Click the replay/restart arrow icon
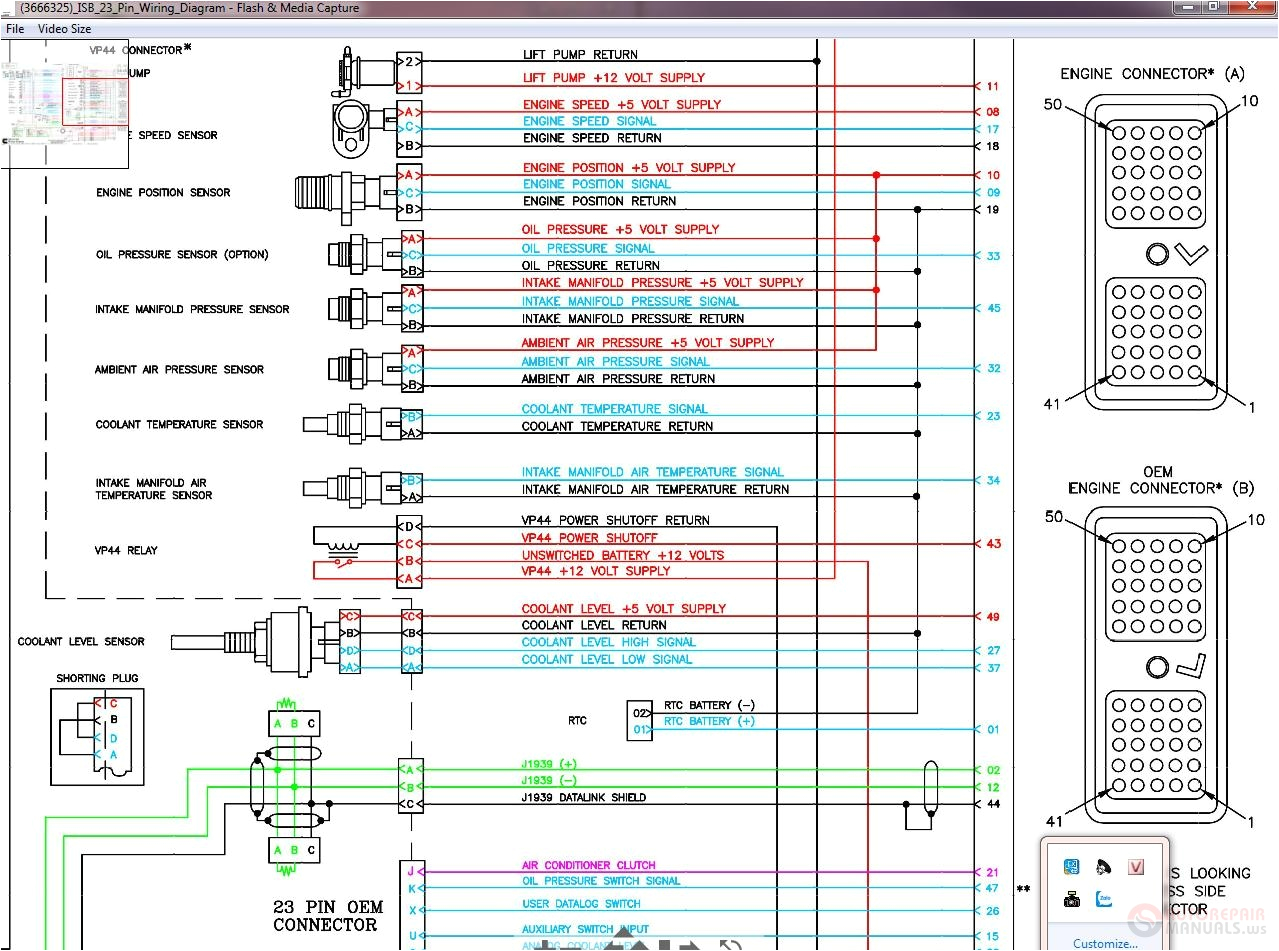The image size is (1279, 951). [x=731, y=945]
